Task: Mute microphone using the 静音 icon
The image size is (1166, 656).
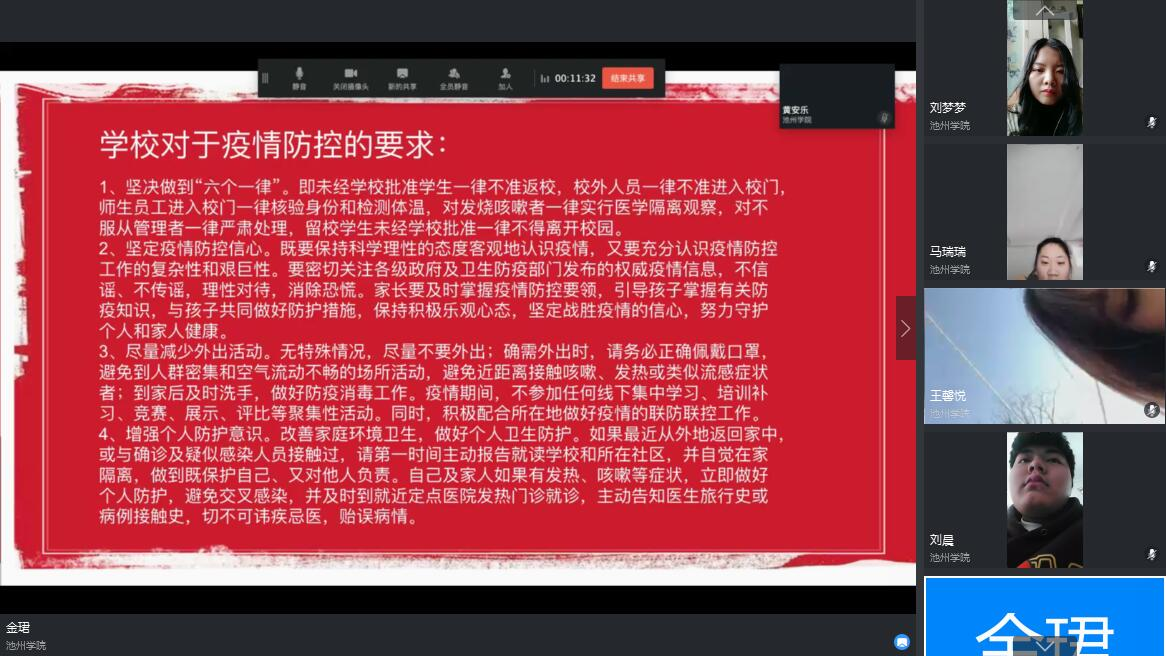Action: coord(299,78)
